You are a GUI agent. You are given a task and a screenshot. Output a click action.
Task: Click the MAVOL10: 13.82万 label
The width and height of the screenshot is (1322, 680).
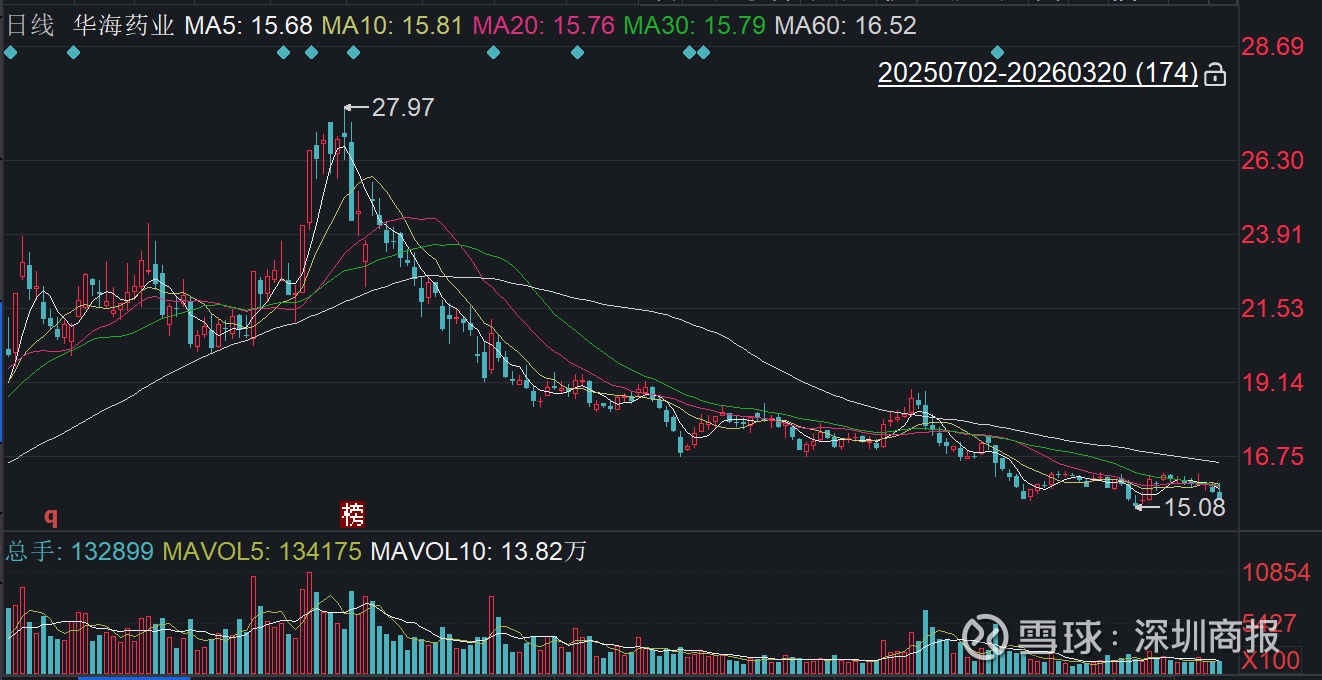click(478, 551)
